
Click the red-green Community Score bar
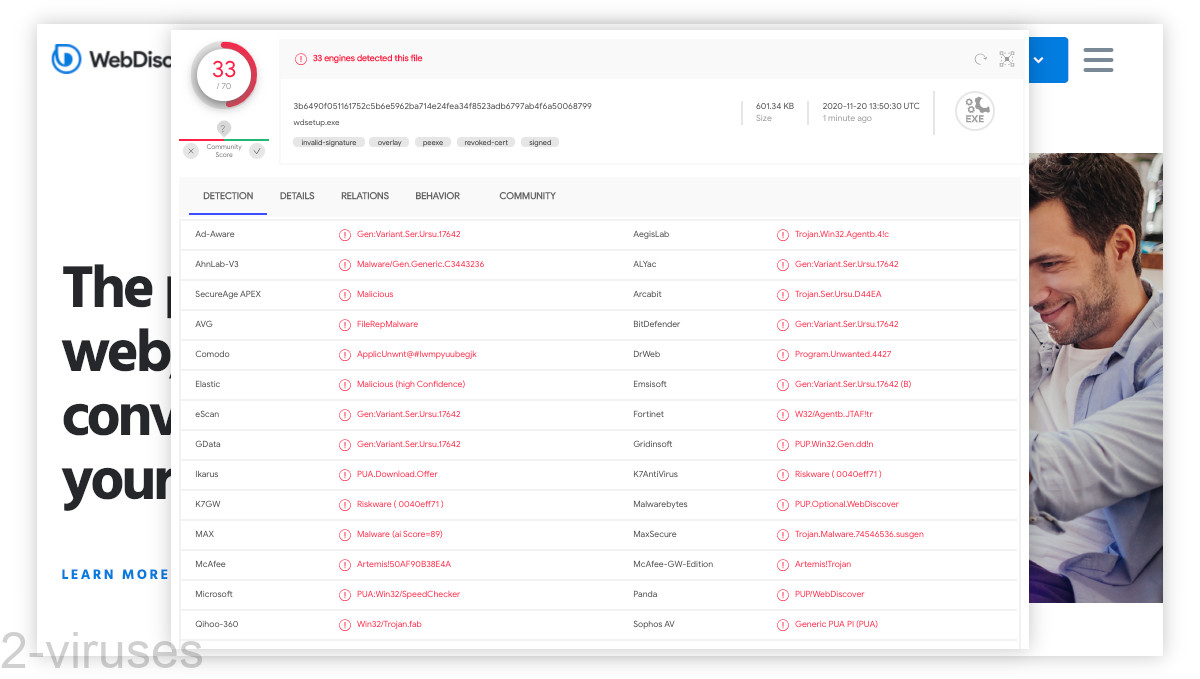click(222, 140)
